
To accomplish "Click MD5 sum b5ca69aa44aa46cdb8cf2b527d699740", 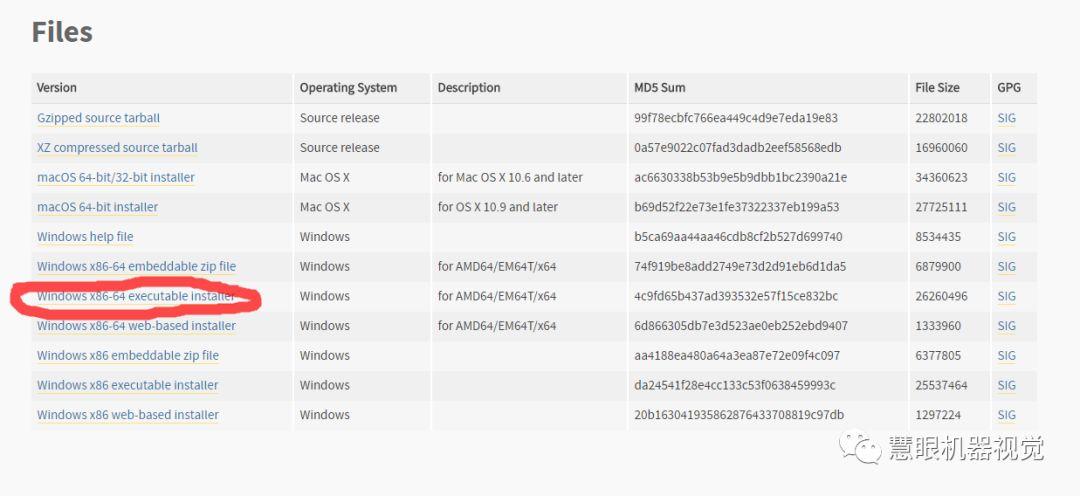I will [738, 236].
